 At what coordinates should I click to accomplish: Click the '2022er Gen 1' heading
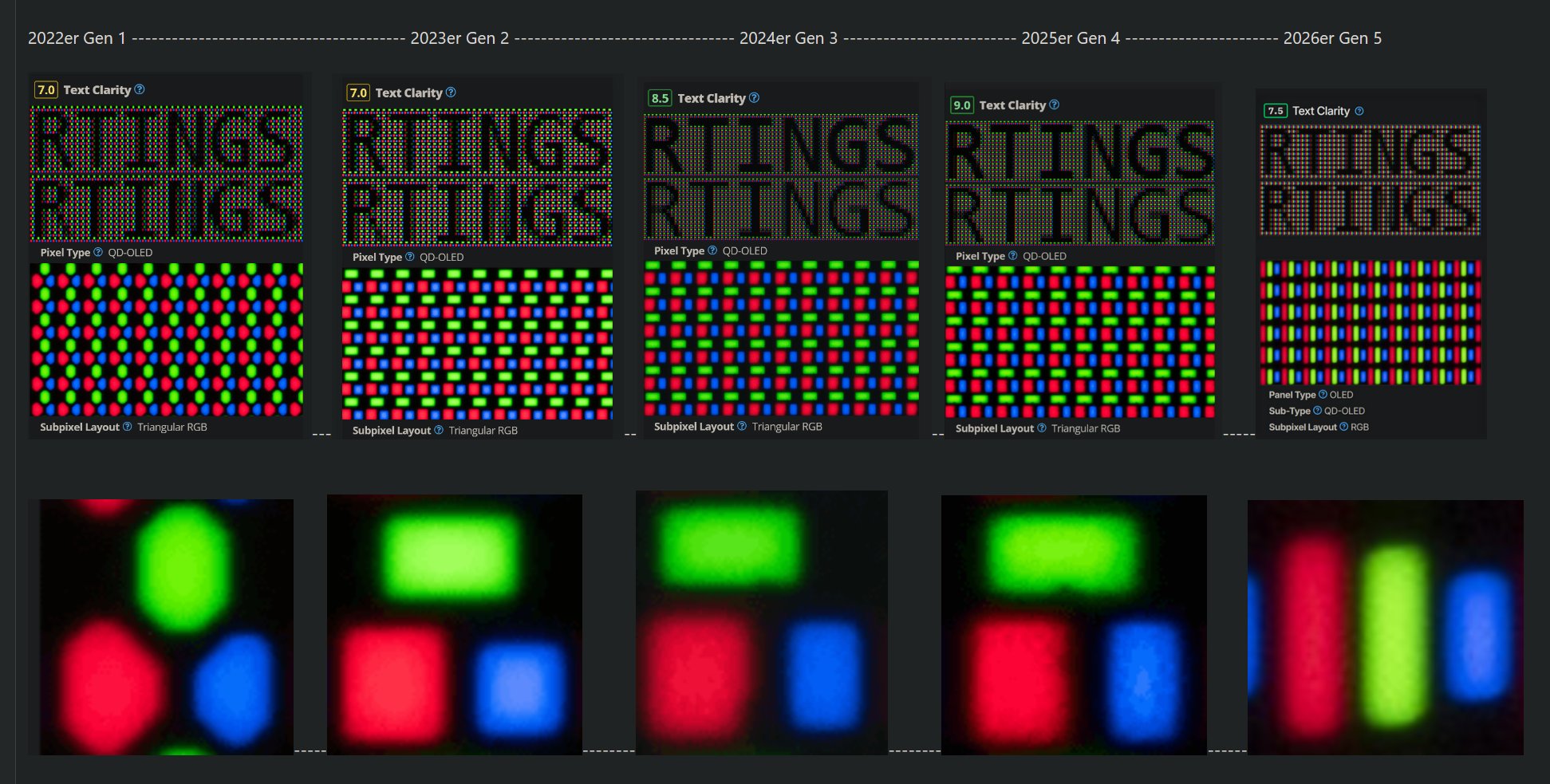(x=77, y=38)
